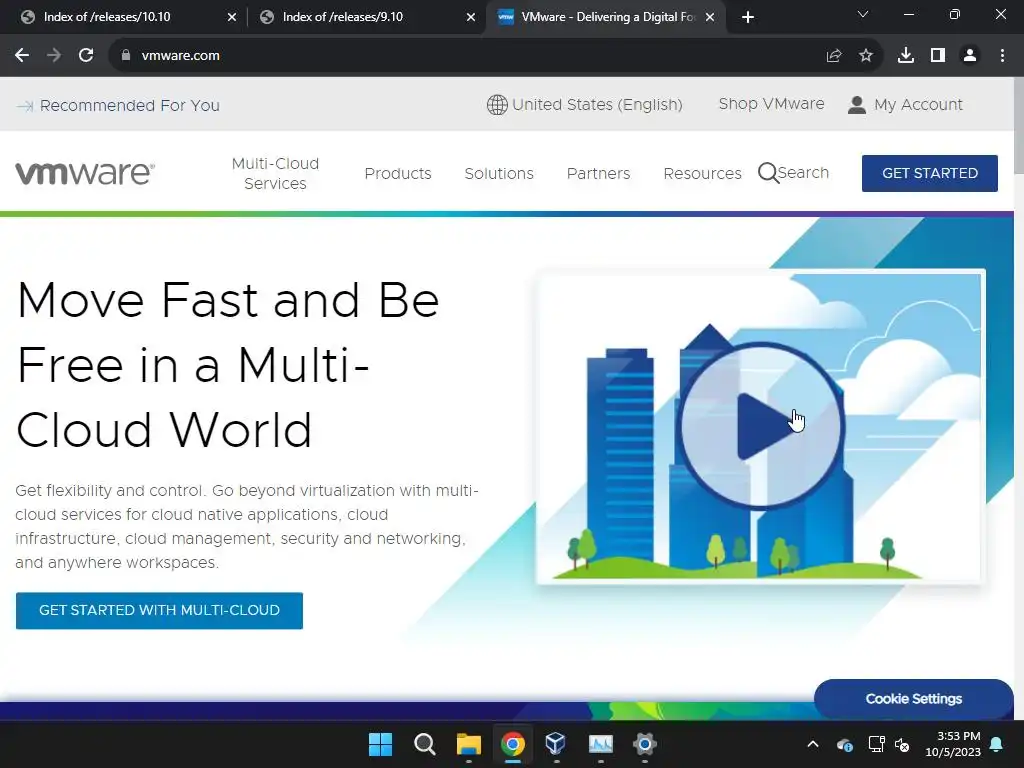Open File Explorer from taskbar

coord(468,744)
